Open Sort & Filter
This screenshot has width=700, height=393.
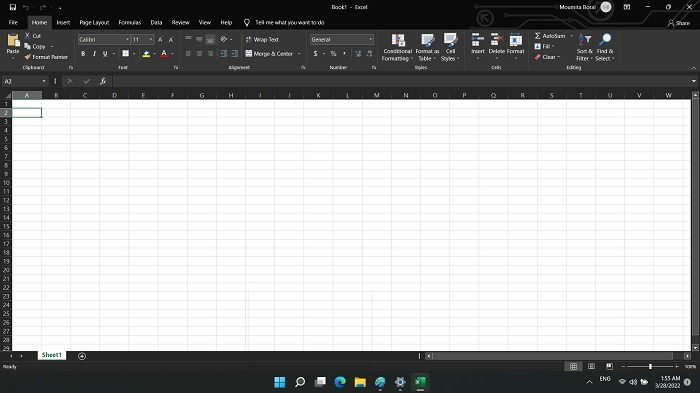pyautogui.click(x=584, y=47)
